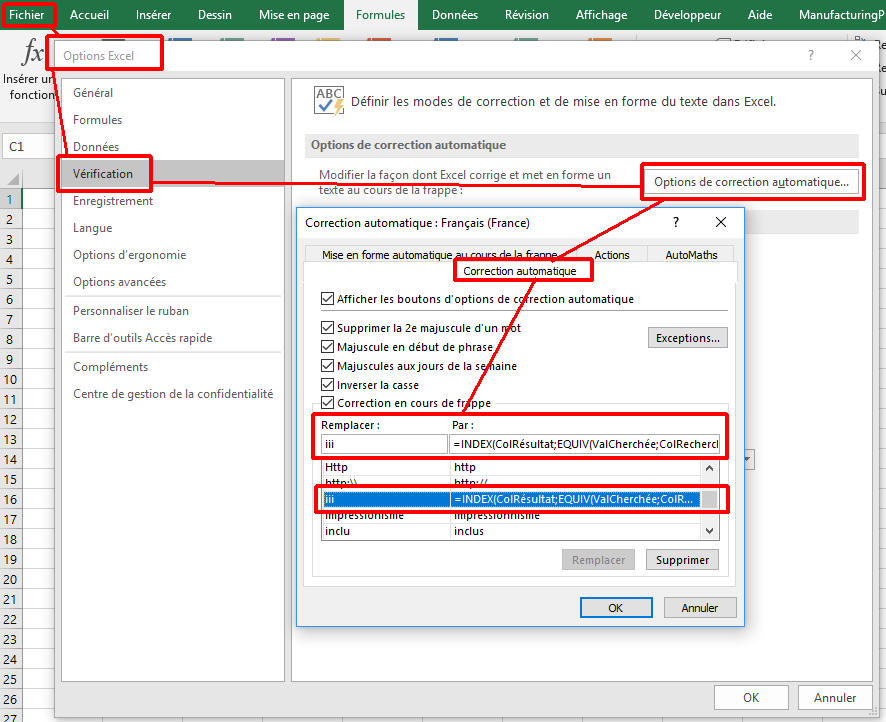Screen dimensions: 886x722
Task: Toggle 'Afficher les boutons d'options de correction automatique'
Action: [x=327, y=299]
